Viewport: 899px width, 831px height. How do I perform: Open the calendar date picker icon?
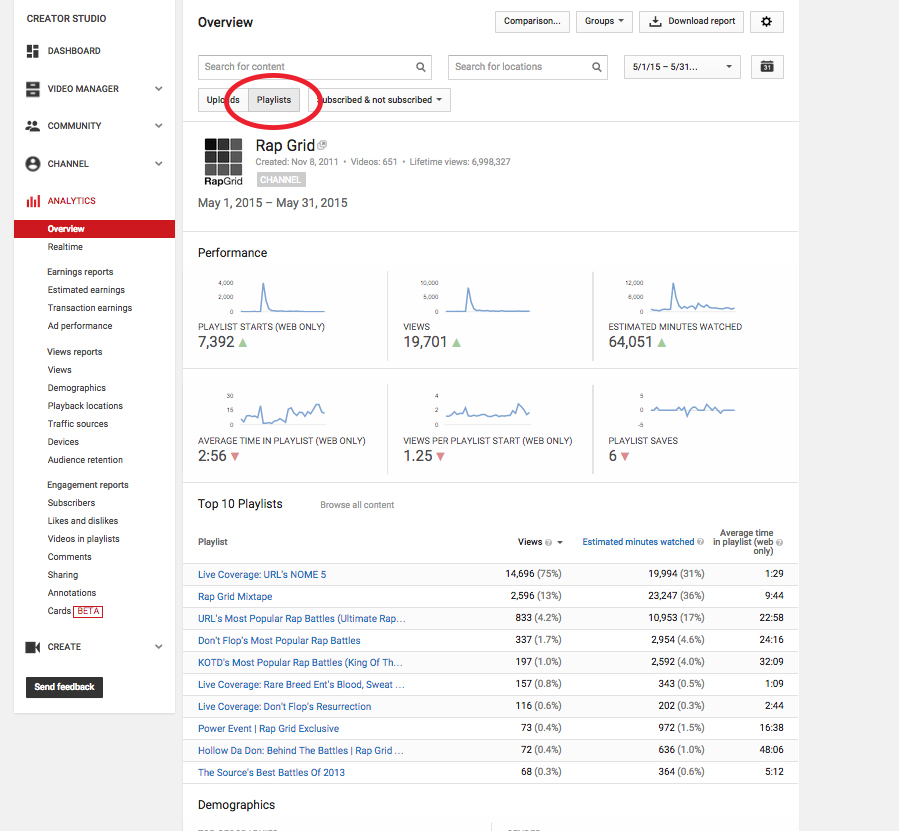coord(767,67)
